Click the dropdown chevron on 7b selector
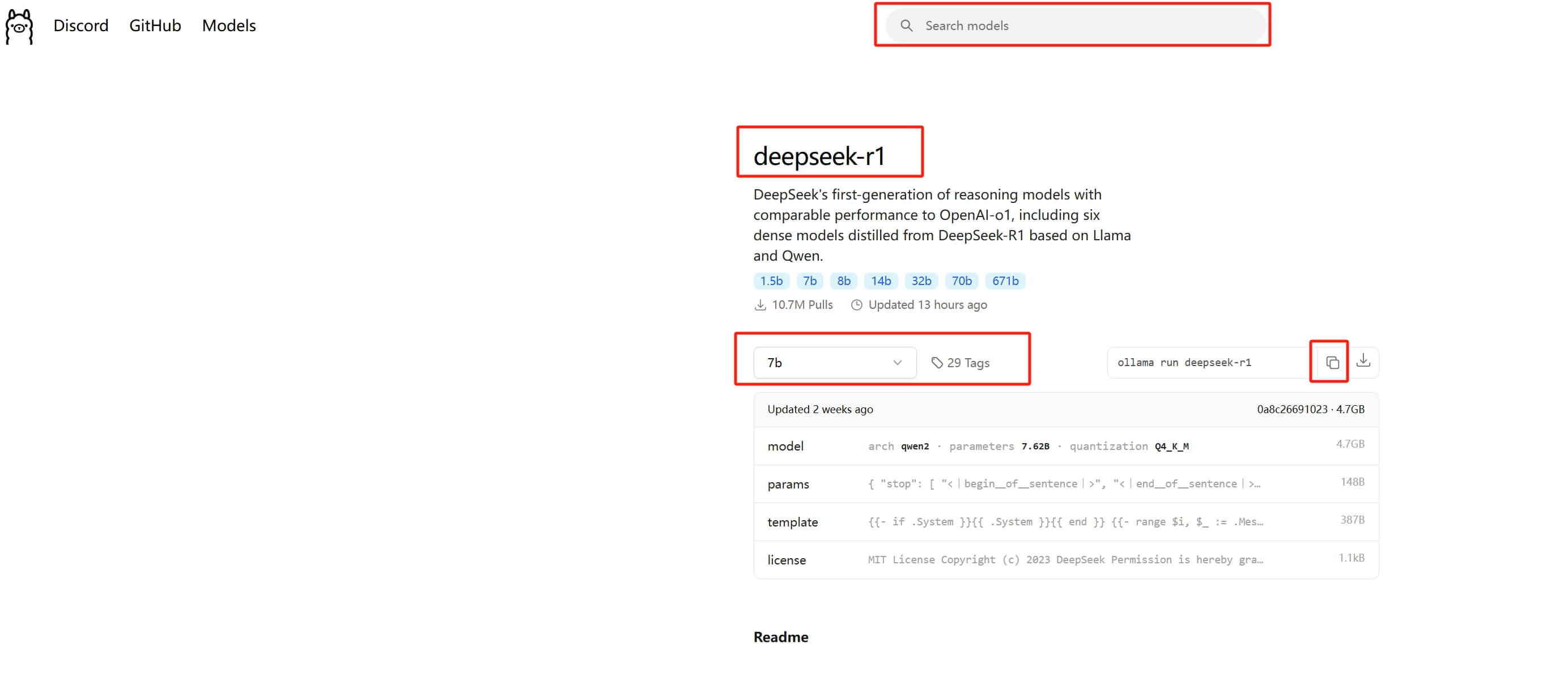The image size is (1568, 684). [x=897, y=362]
